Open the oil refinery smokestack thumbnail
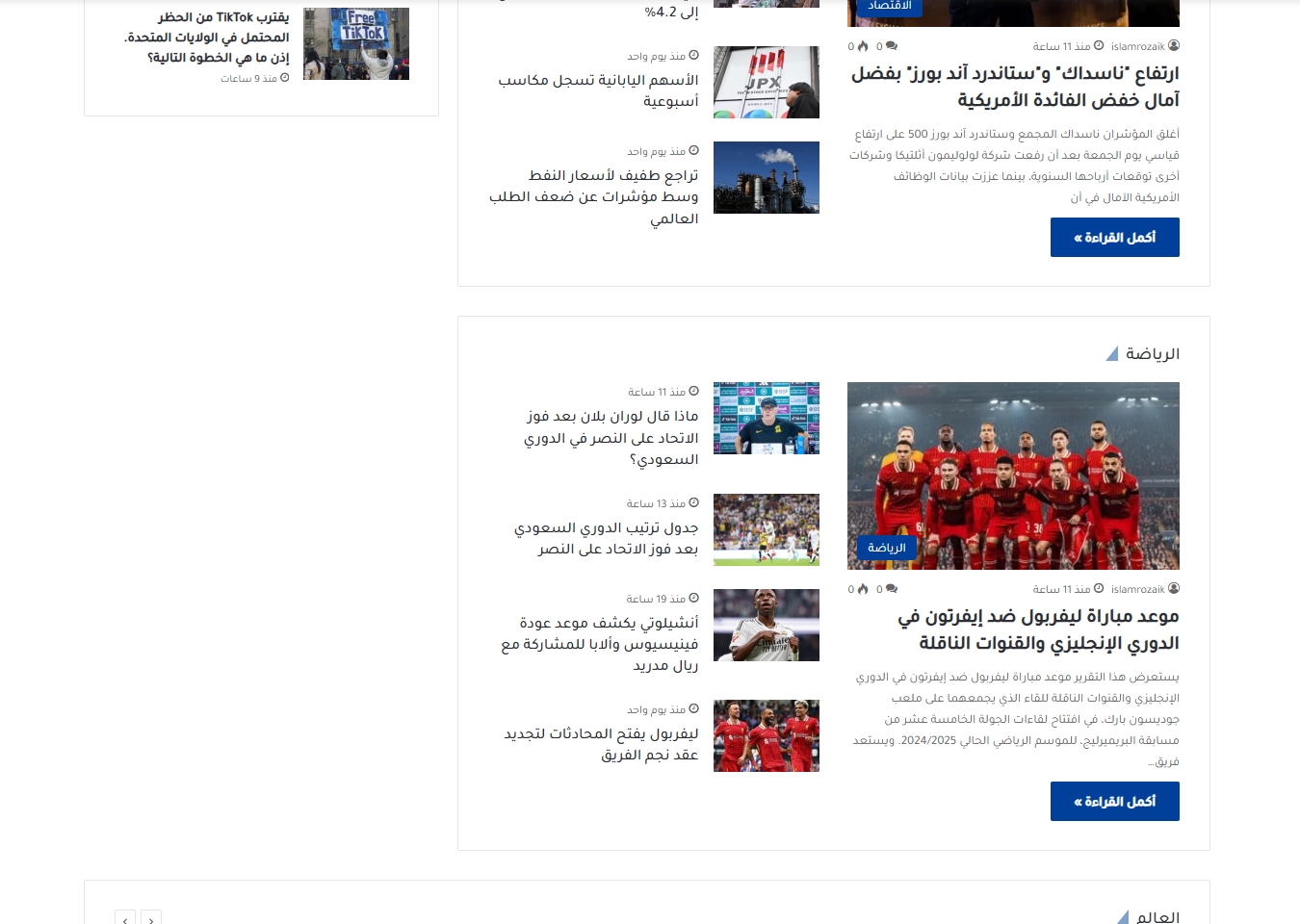 point(767,177)
